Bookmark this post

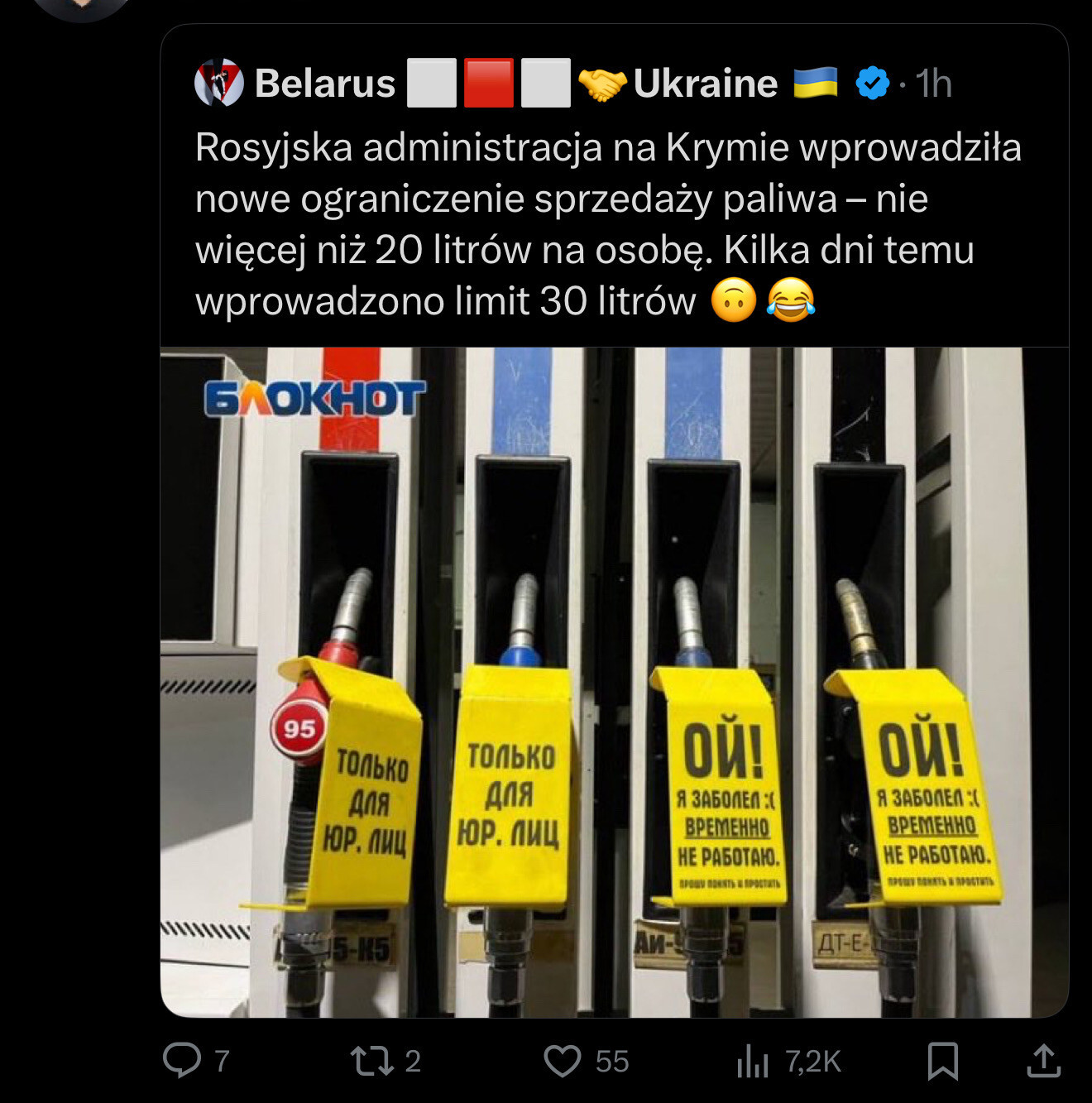coord(943,1061)
